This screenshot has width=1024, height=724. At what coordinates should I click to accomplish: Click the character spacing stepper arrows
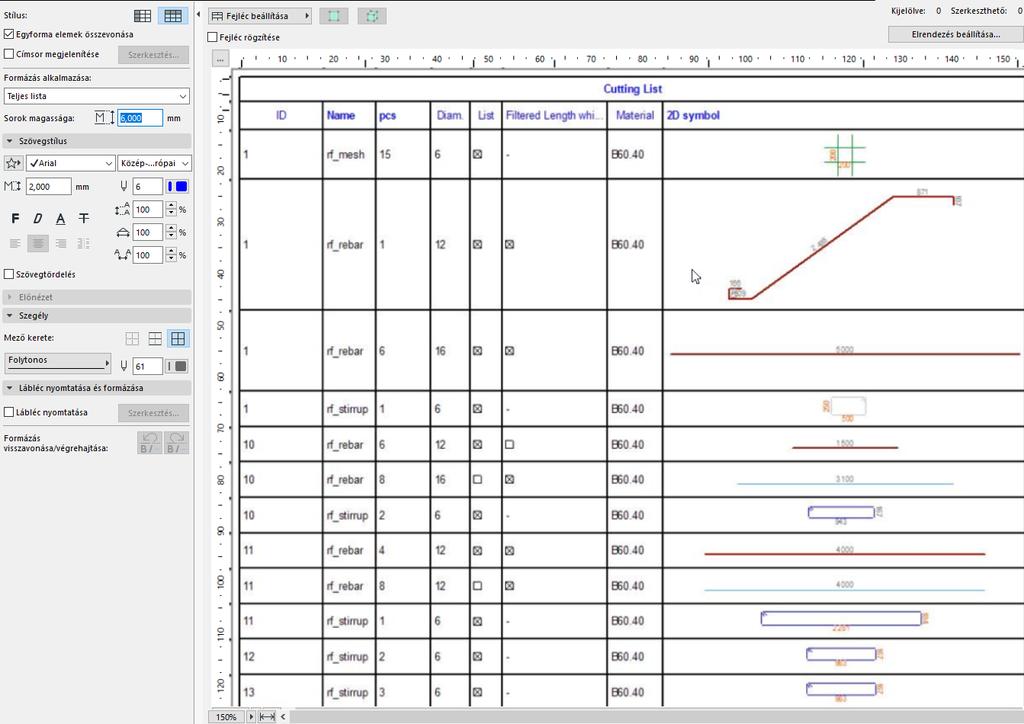[171, 255]
